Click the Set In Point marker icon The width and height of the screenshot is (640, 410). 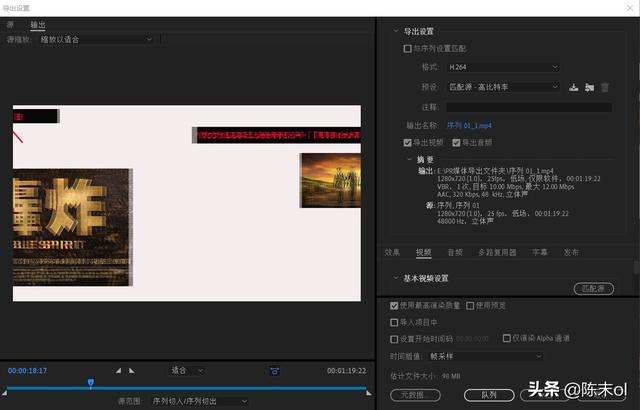[118, 370]
